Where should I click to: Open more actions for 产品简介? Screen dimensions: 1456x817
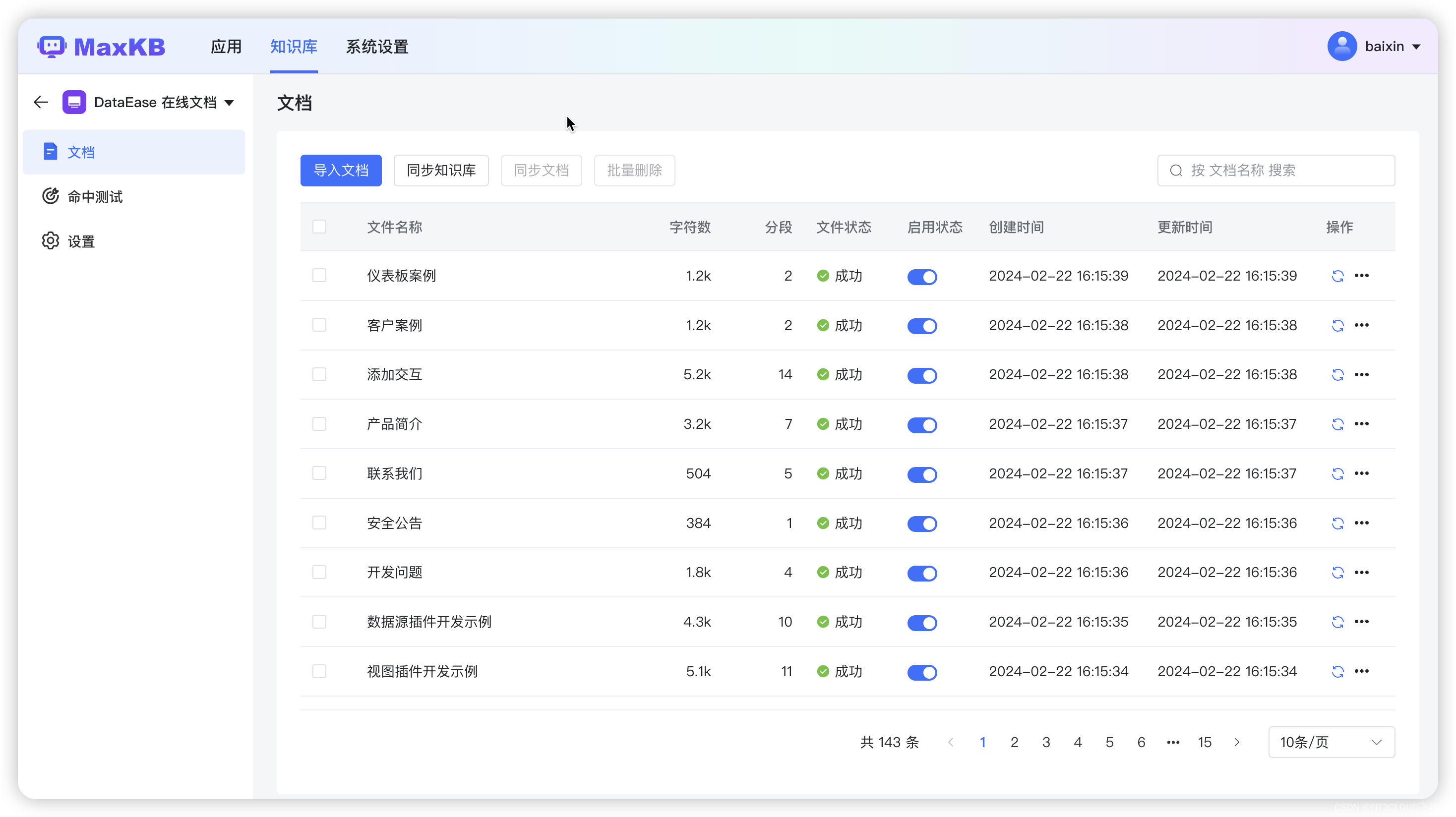point(1362,424)
